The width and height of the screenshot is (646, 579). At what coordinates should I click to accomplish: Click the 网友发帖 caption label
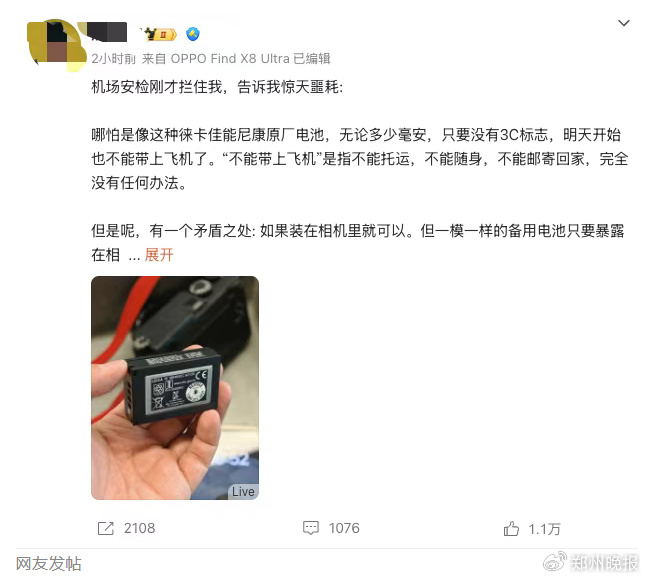(x=49, y=564)
